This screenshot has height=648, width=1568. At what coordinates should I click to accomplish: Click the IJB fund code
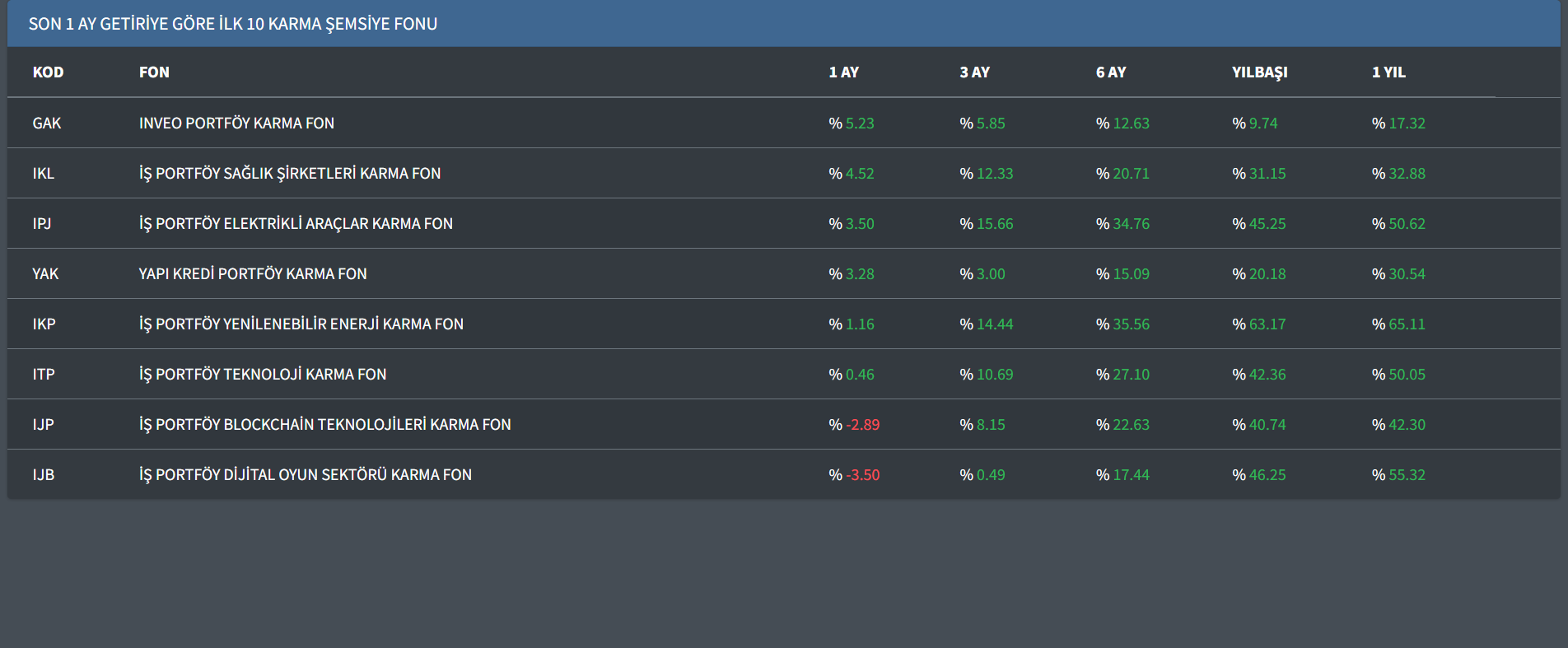pyautogui.click(x=44, y=475)
